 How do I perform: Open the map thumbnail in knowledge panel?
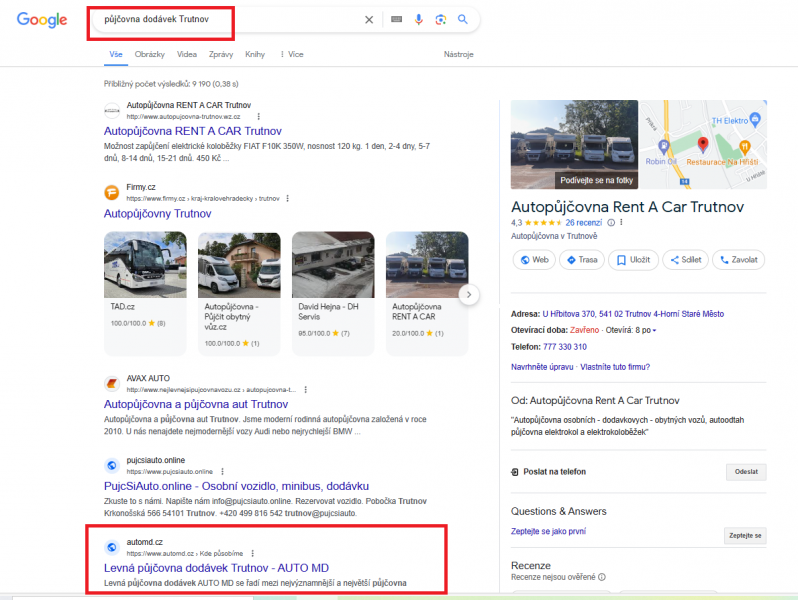[x=703, y=145]
